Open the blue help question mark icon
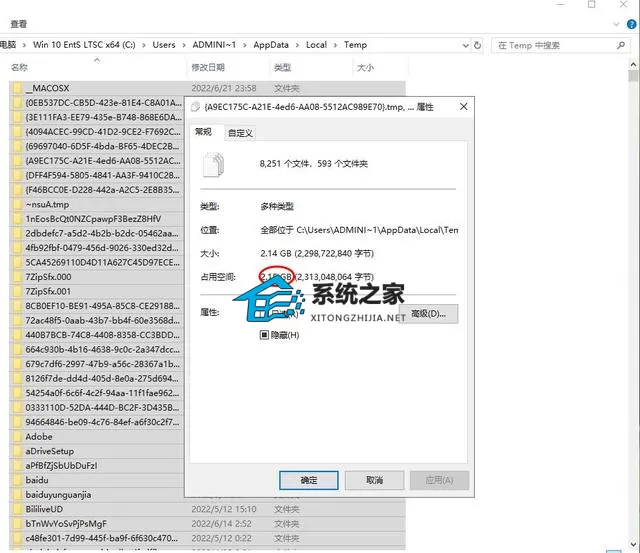Screen dimensions: 640x553 631,24
